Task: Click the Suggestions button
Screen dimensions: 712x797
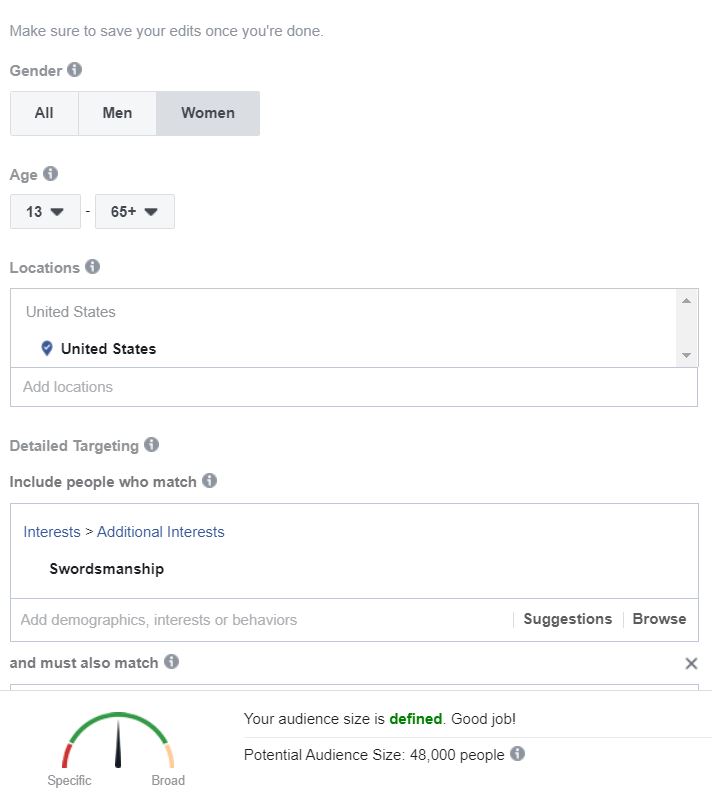Action: 567,619
